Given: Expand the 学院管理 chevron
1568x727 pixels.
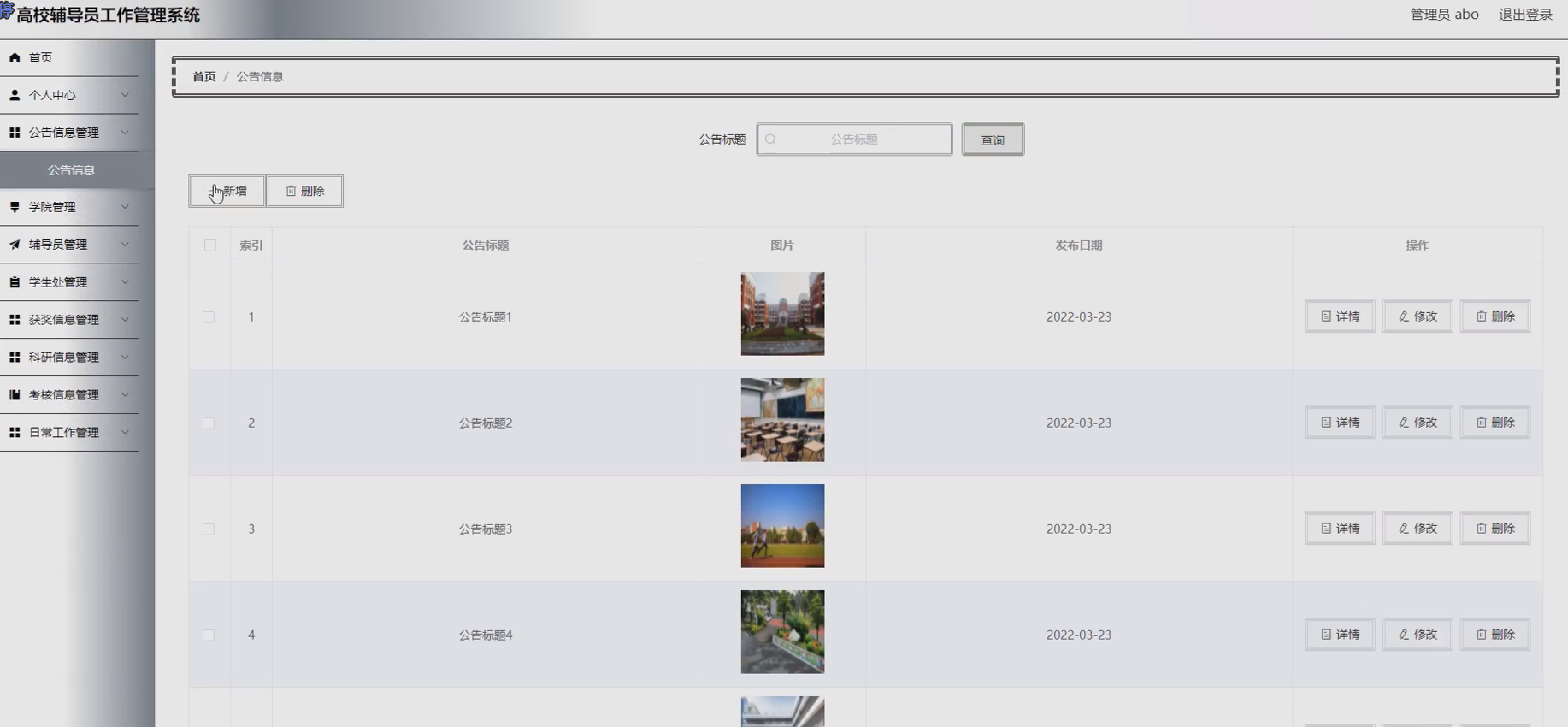Looking at the screenshot, I should point(125,207).
